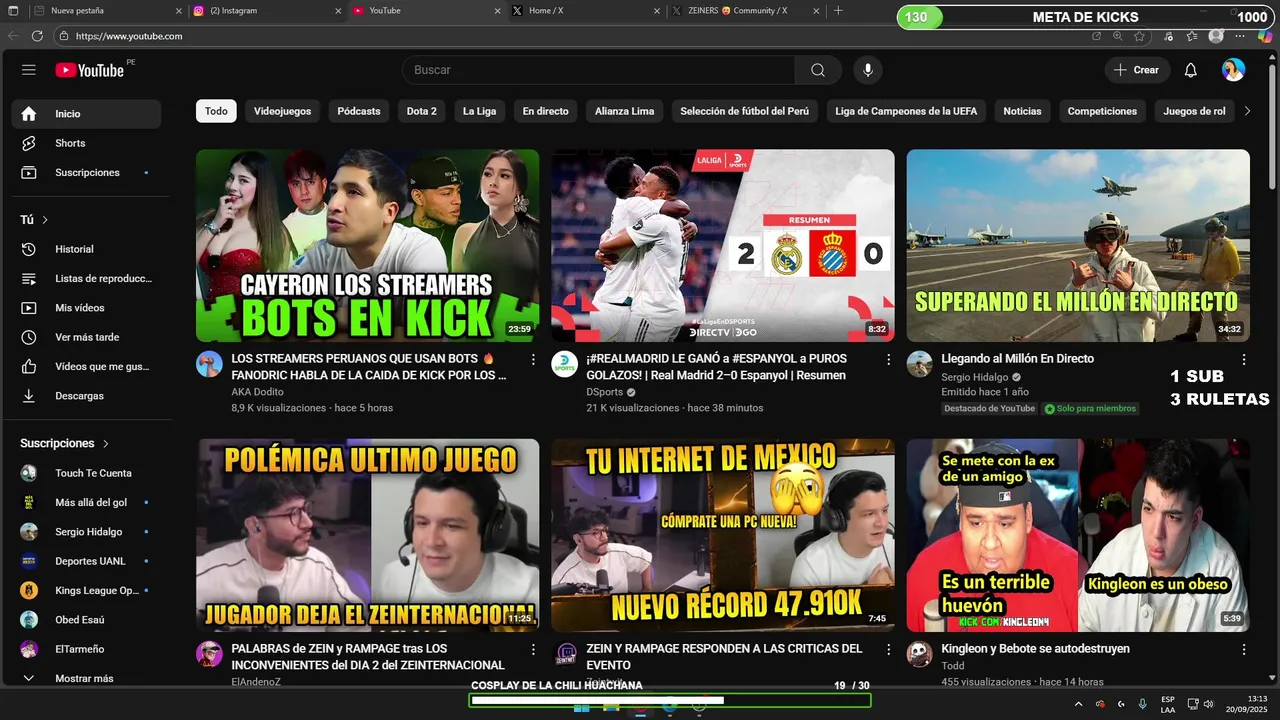1280x720 pixels.
Task: Open options menu for Kingleon y Bebote video
Action: [1244, 649]
